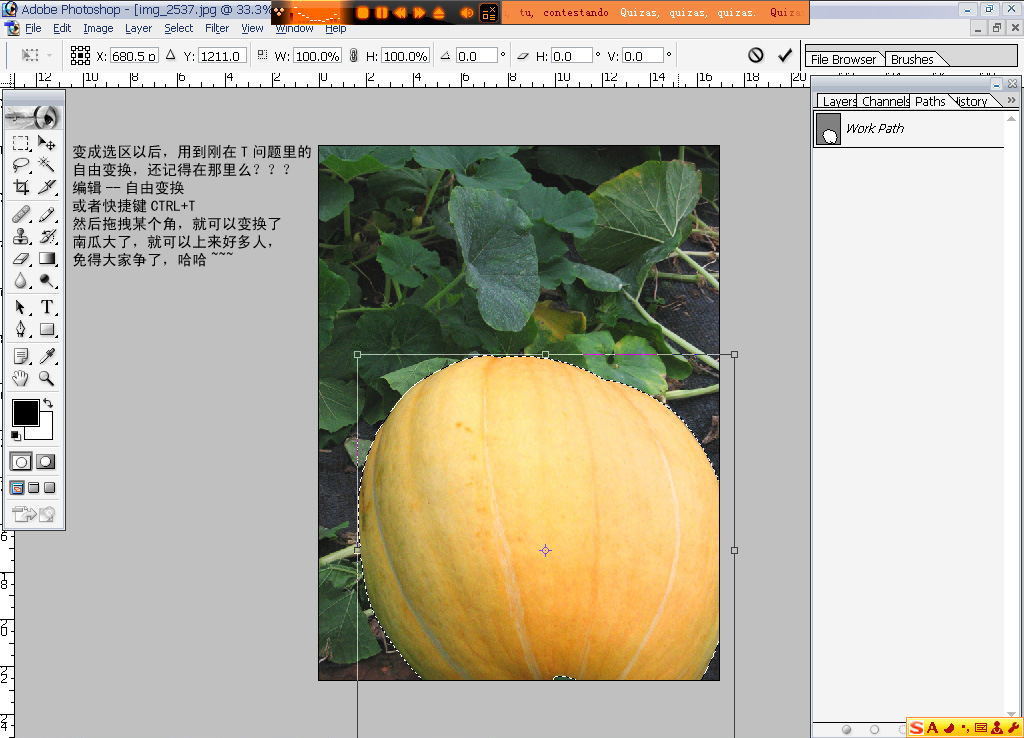Screen dimensions: 1024x738
Task: Select the Lasso tool
Action: [21, 165]
